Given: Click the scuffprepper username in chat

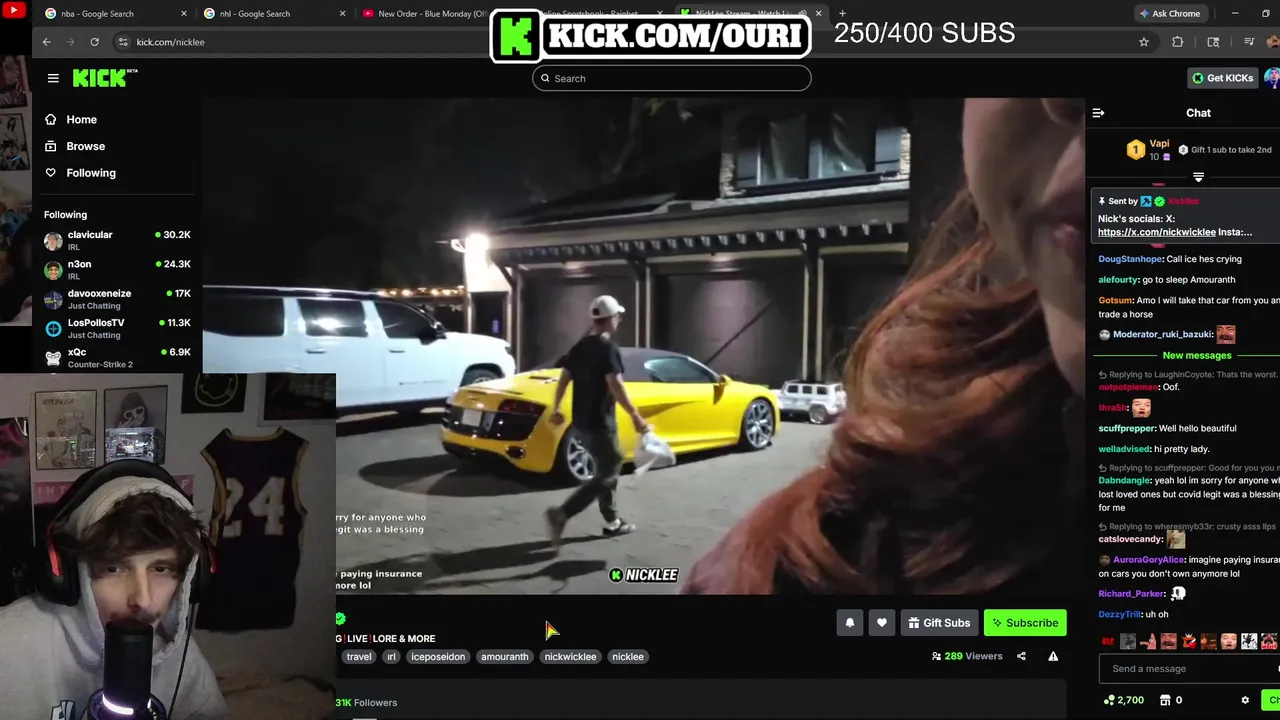Looking at the screenshot, I should (1126, 428).
